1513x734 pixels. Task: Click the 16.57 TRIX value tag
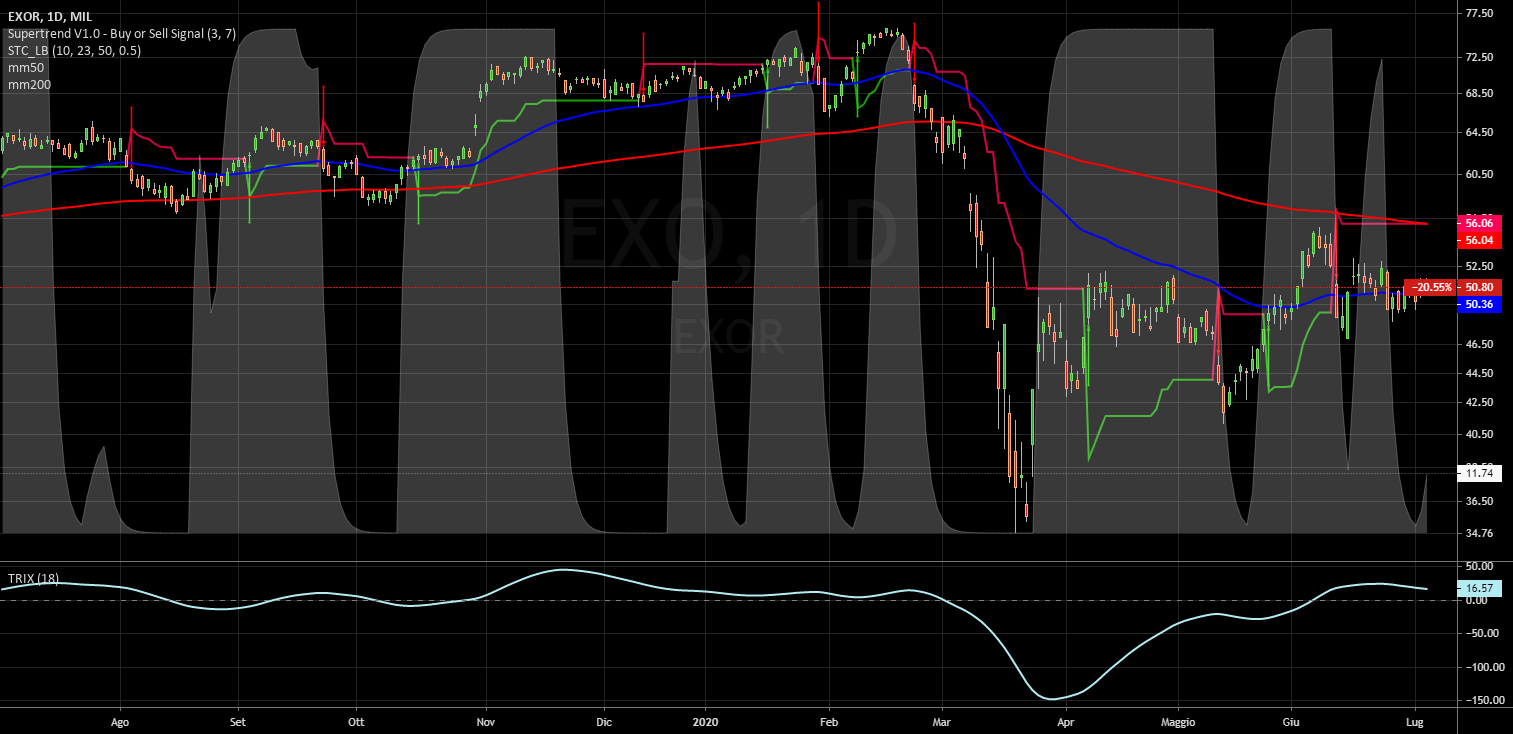click(x=1479, y=589)
